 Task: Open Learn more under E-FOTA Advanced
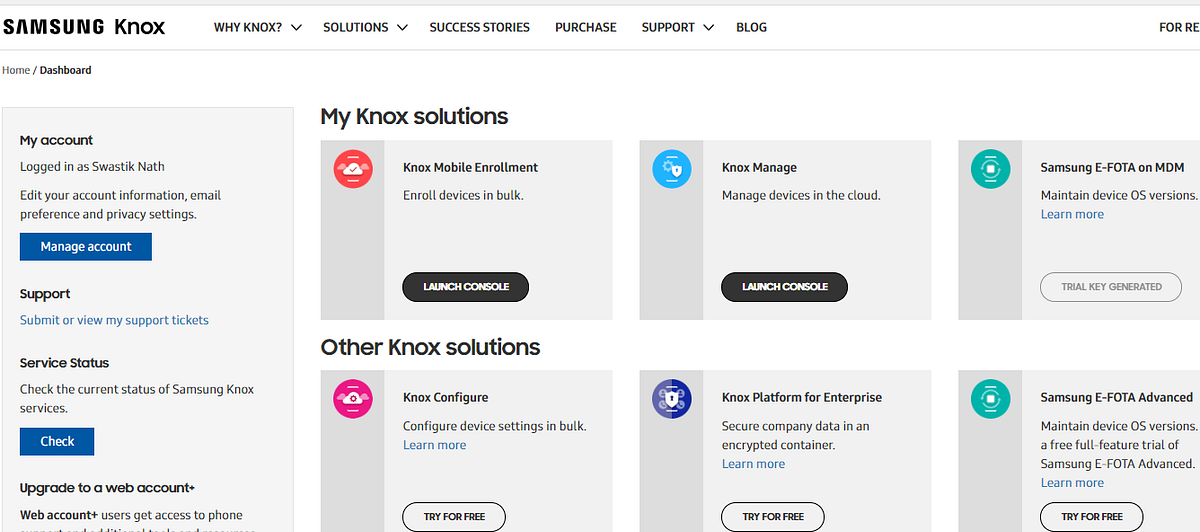pyautogui.click(x=1072, y=483)
